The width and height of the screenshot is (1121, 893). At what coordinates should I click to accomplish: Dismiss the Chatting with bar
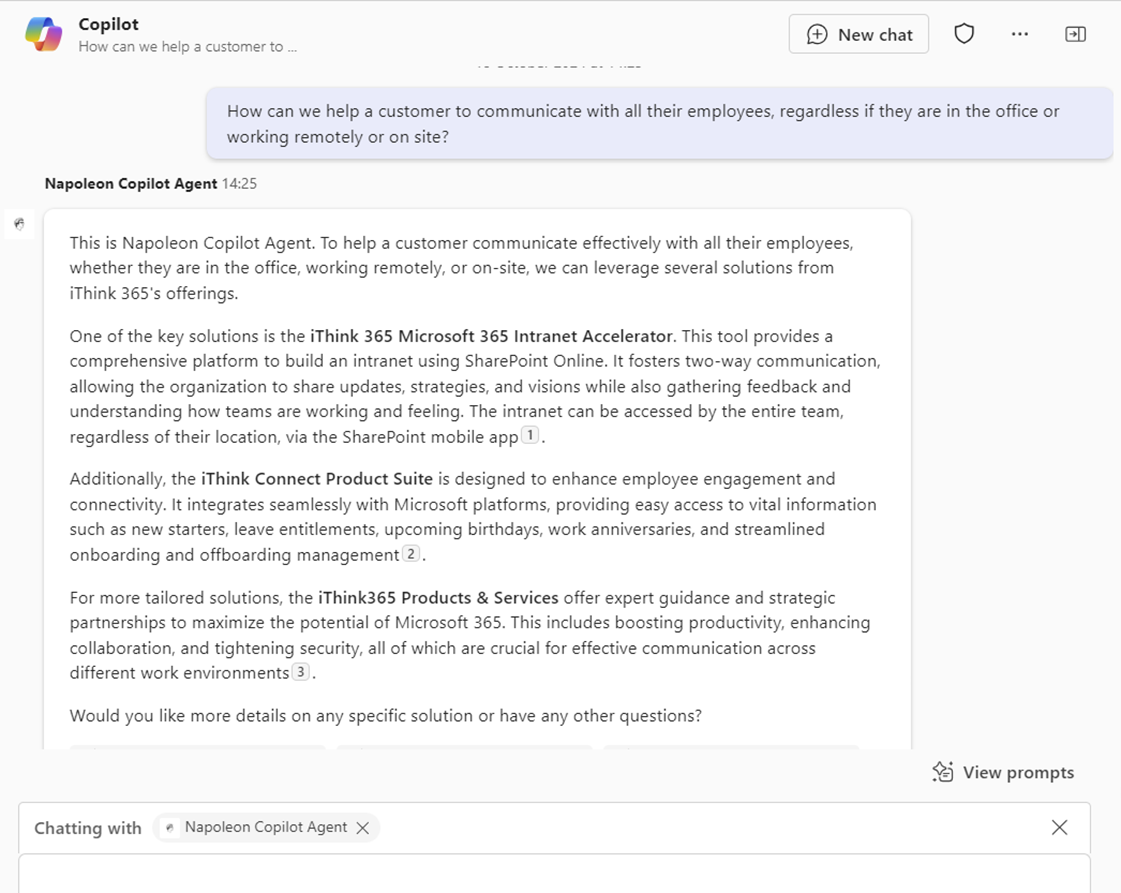[x=1059, y=828]
